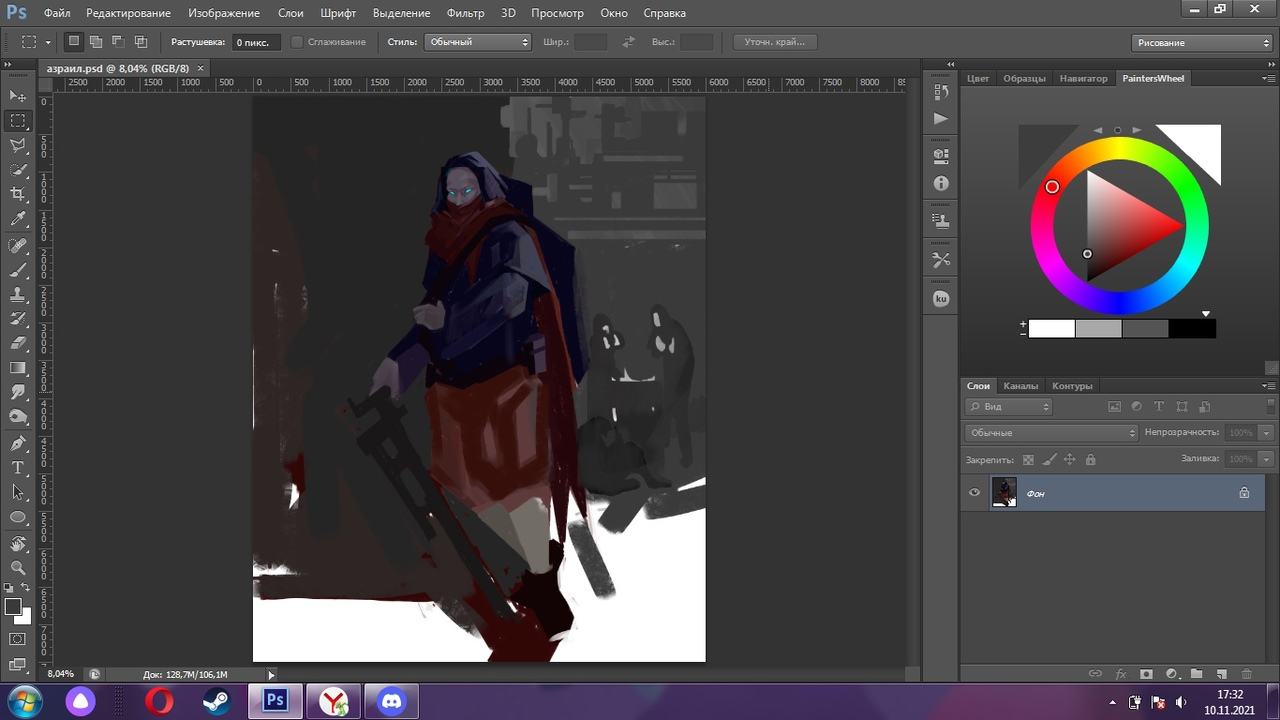This screenshot has height=720, width=1280.
Task: Open the Actions panel play icon
Action: [940, 118]
